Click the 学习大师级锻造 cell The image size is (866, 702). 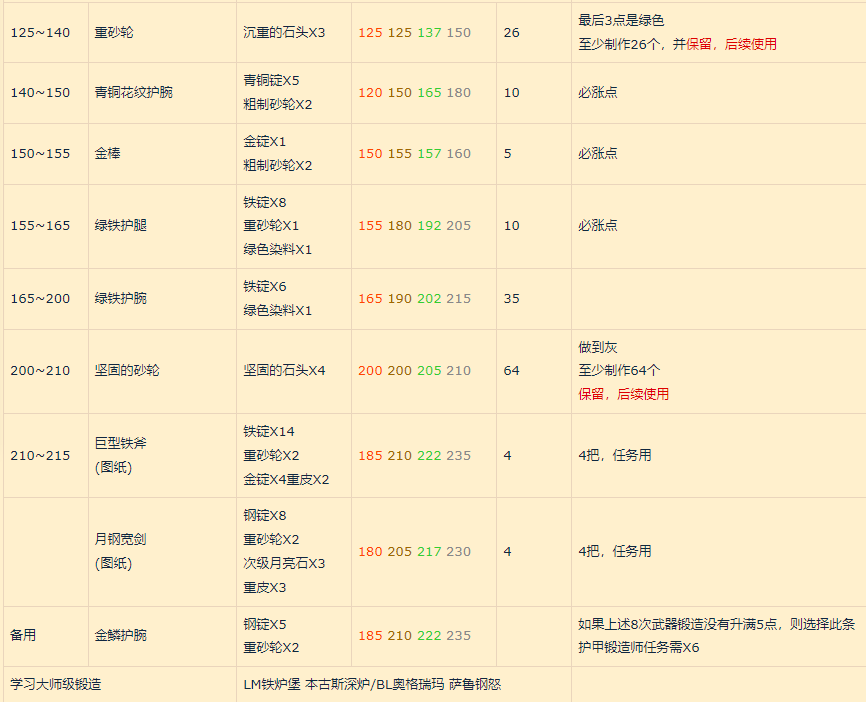coord(56,685)
